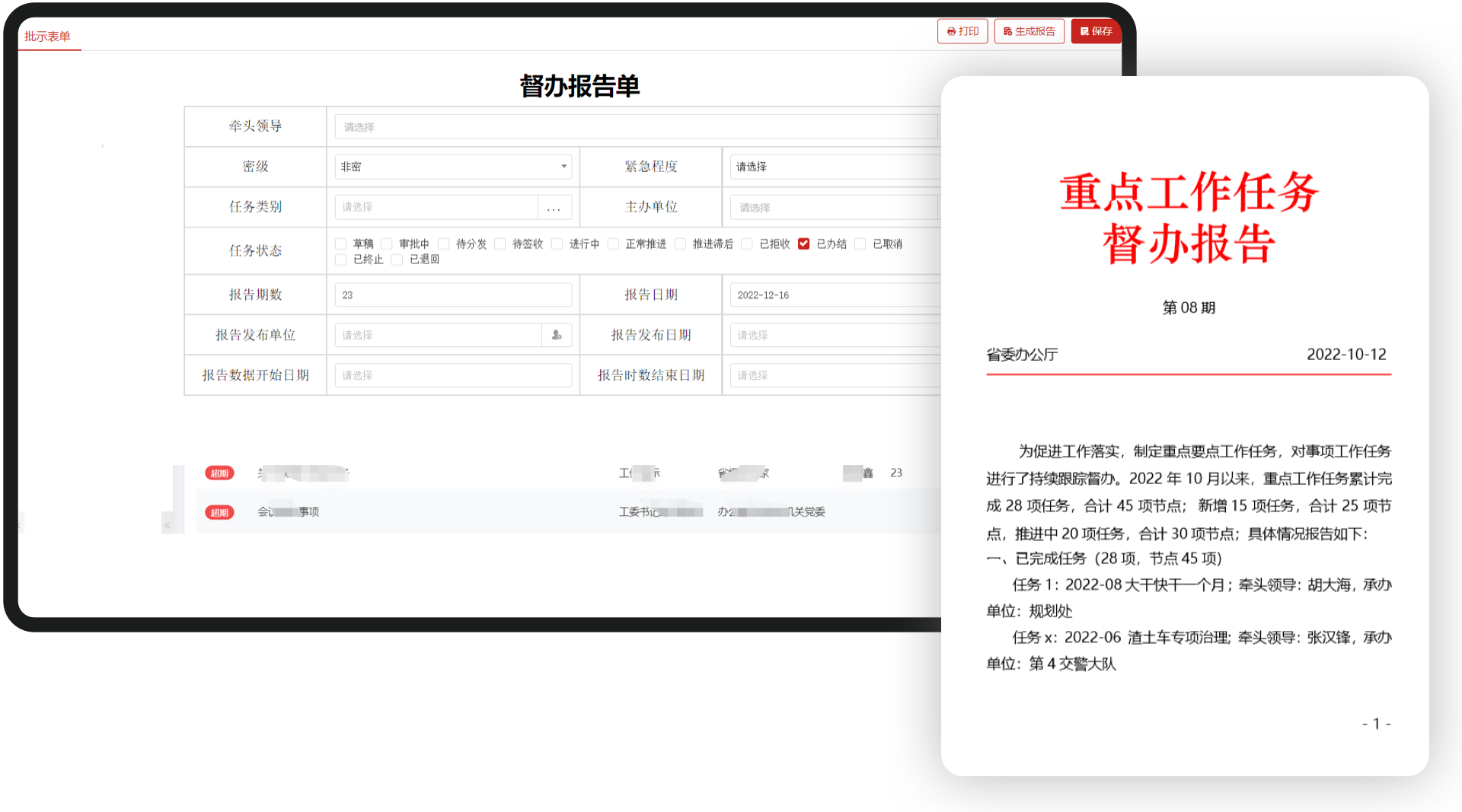This screenshot has height=812, width=1462.
Task: Check the 推进滞后 status checkbox
Action: pos(680,244)
